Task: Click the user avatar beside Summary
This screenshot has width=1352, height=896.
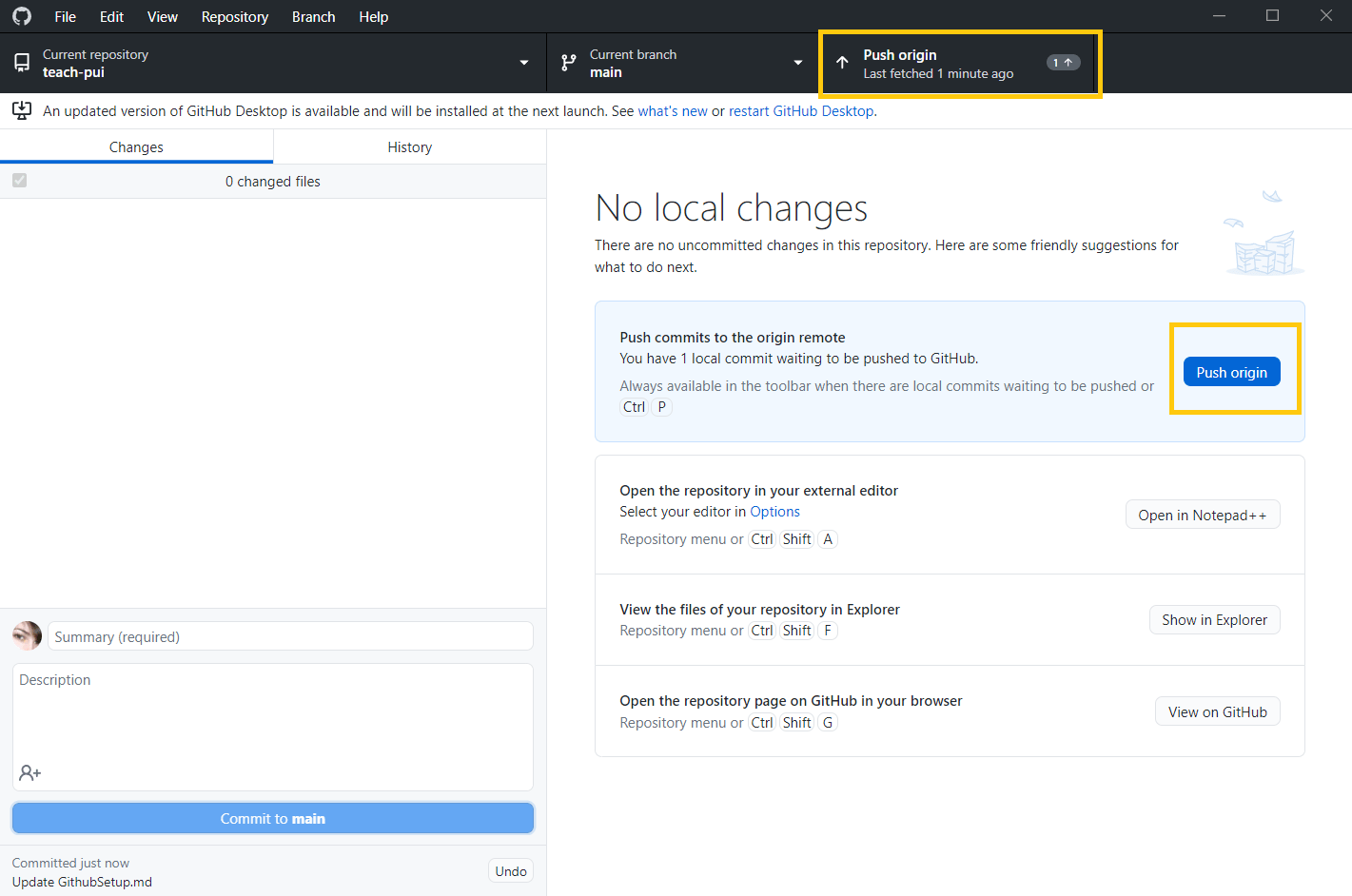Action: (27, 635)
